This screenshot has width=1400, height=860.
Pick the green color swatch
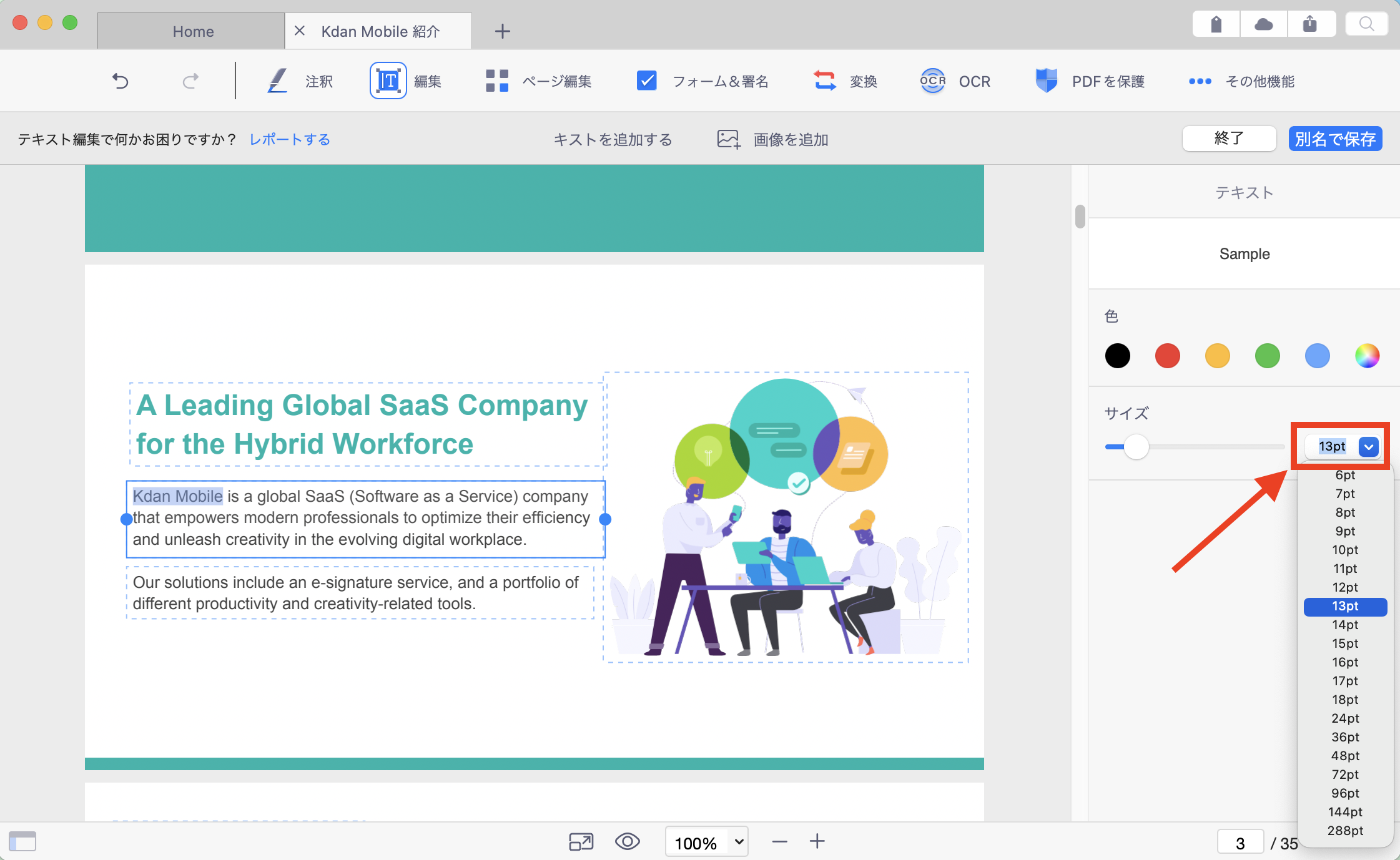click(1268, 356)
